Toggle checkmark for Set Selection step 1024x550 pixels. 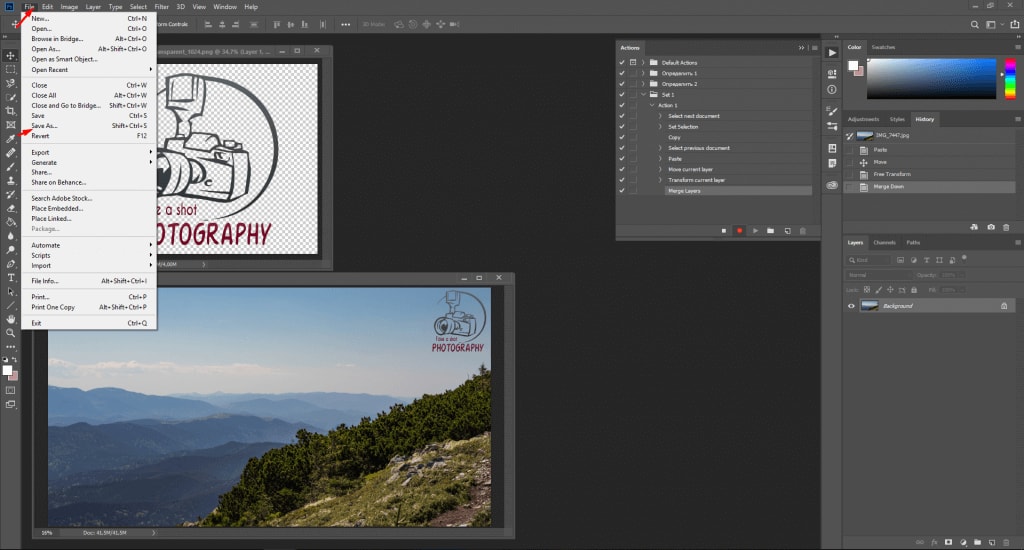coord(622,127)
